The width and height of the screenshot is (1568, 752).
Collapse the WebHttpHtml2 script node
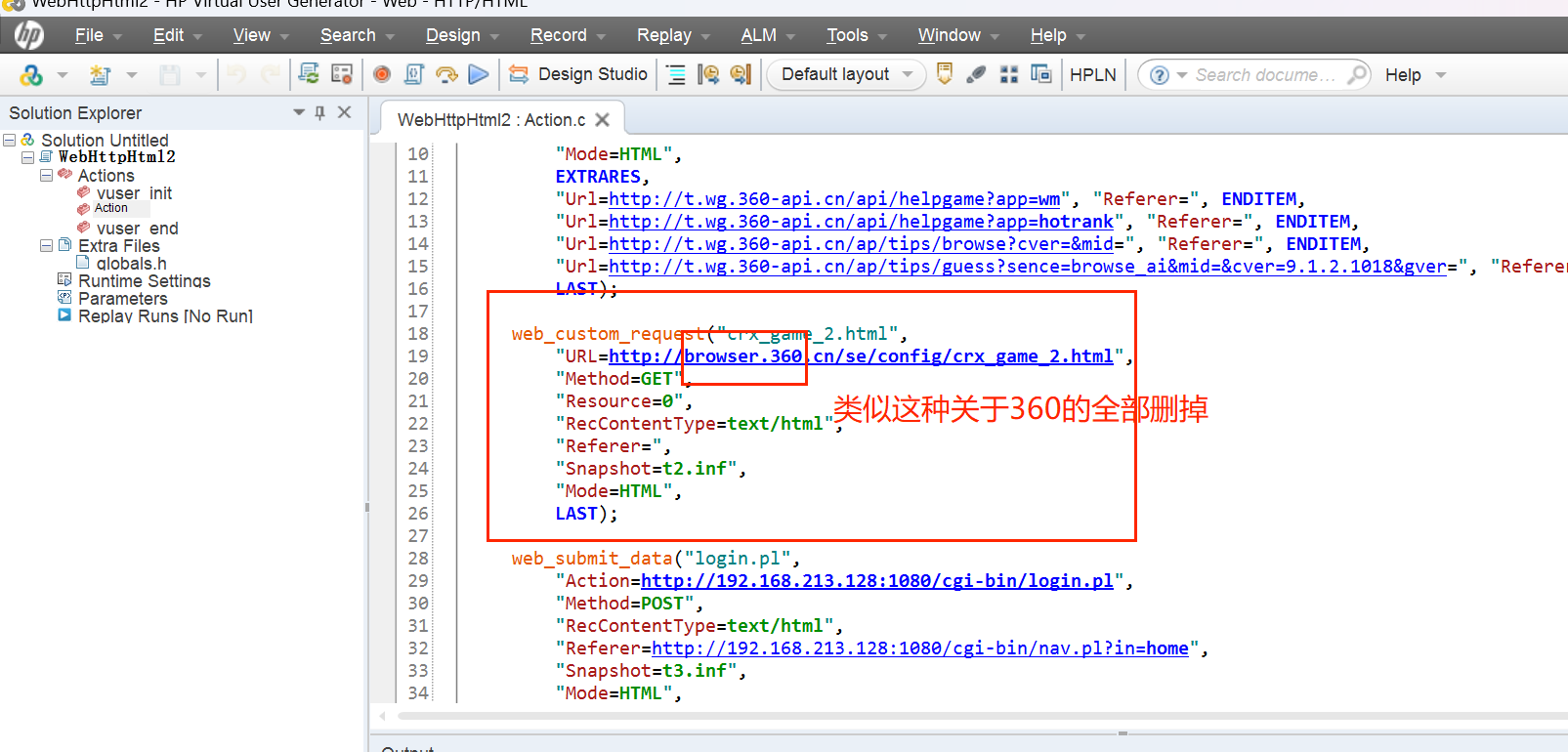tap(27, 157)
